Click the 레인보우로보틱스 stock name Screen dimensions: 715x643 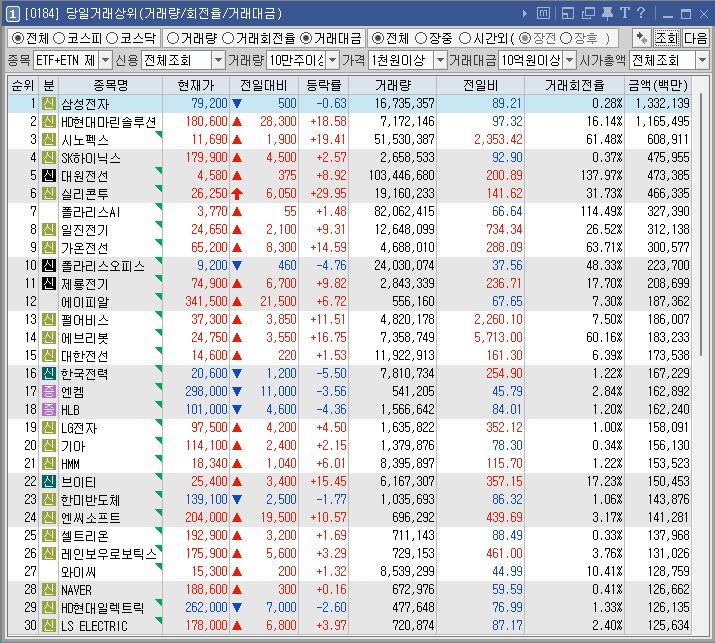coord(109,554)
